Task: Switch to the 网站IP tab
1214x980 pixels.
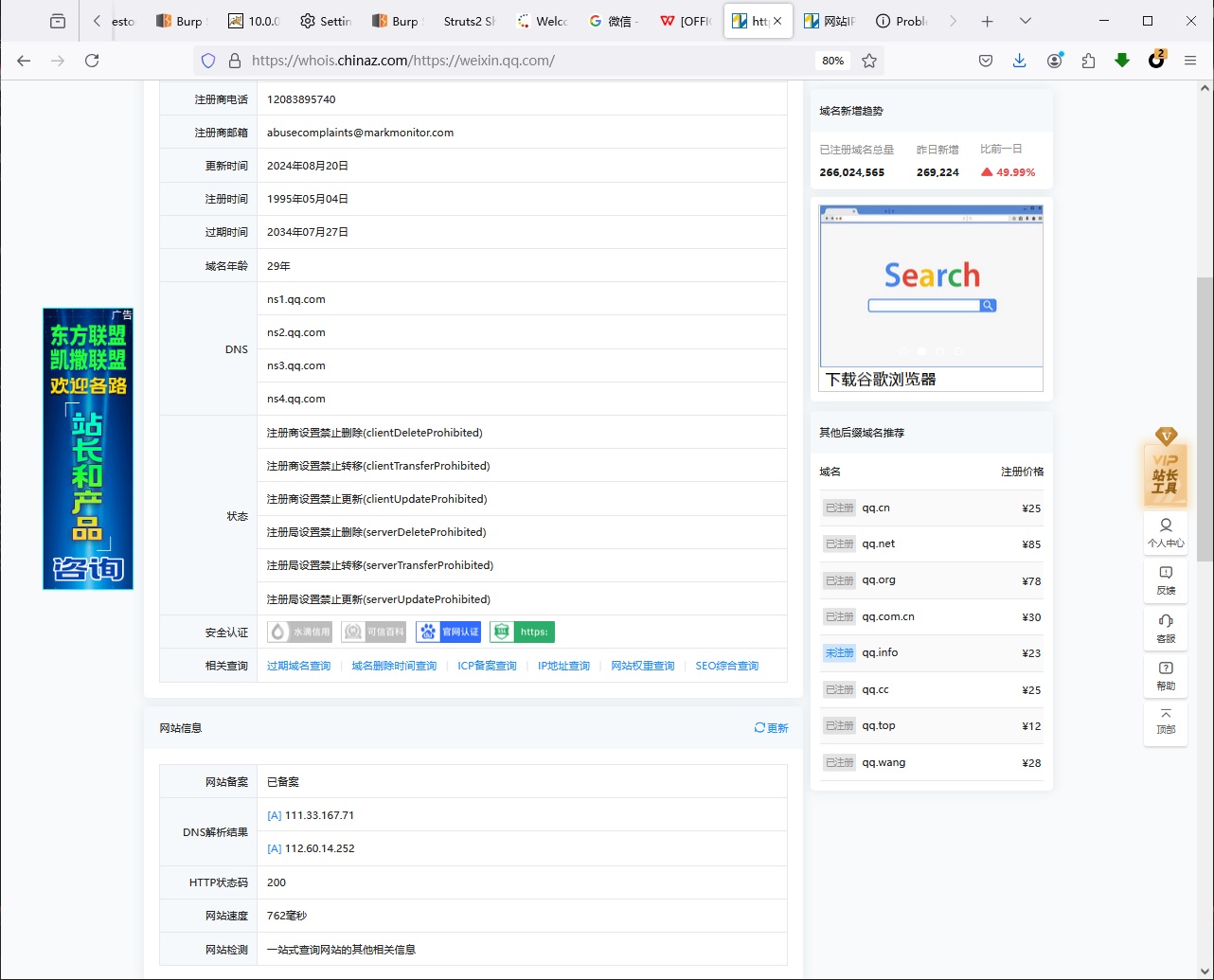Action: 830,21
